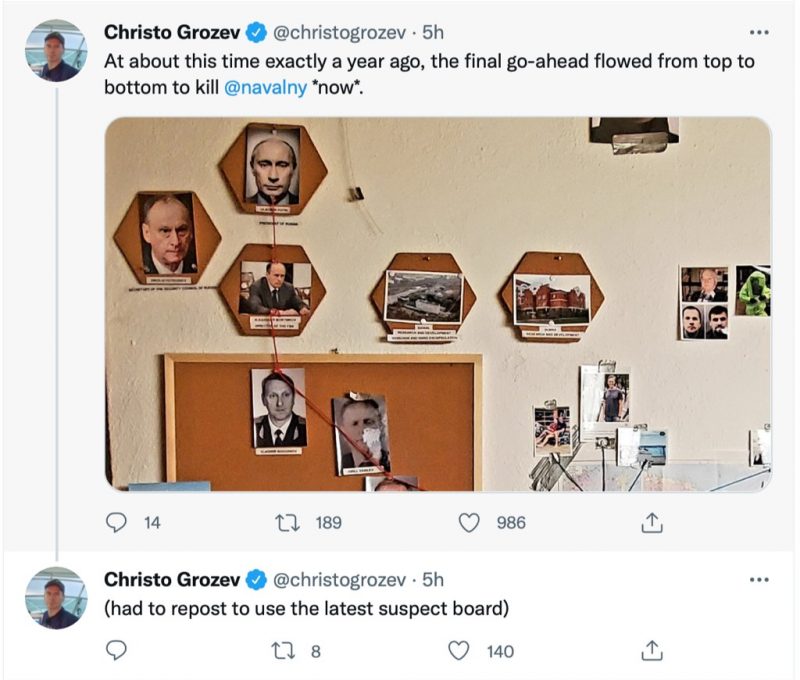The image size is (800, 680).
Task: Share the first tweet via share icon
Action: coord(651,522)
